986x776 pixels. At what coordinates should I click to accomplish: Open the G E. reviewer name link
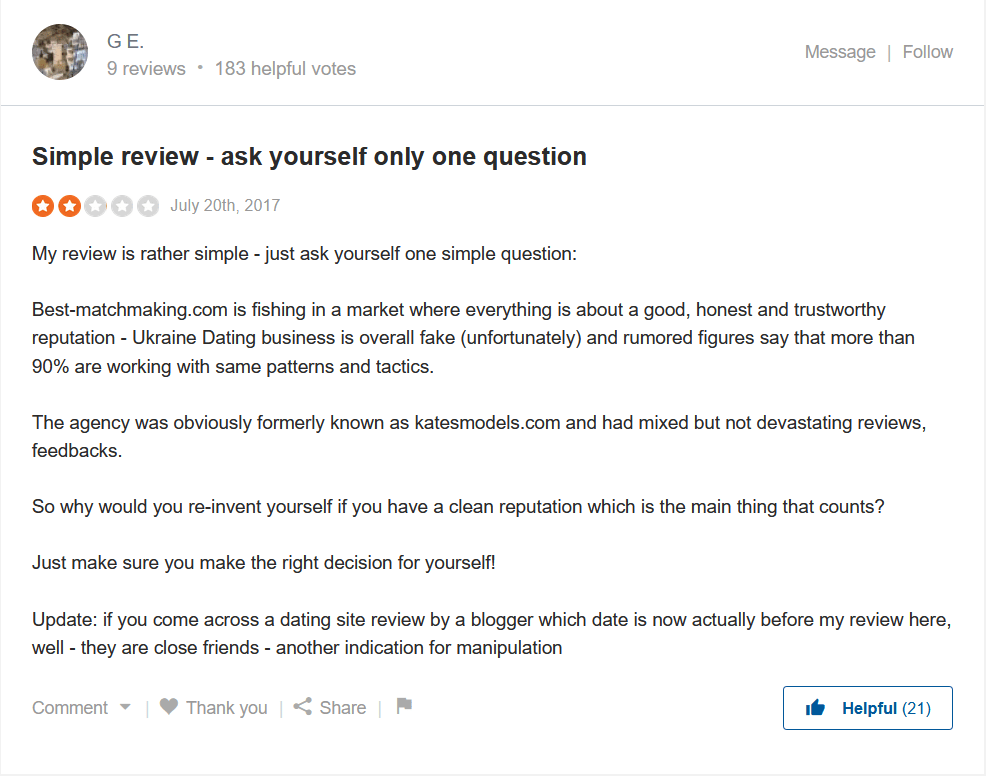pyautogui.click(x=126, y=41)
